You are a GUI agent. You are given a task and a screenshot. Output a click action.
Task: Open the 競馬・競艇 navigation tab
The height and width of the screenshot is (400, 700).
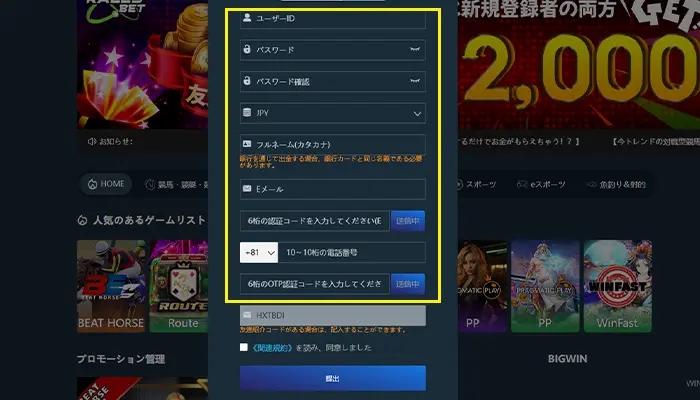(x=177, y=184)
